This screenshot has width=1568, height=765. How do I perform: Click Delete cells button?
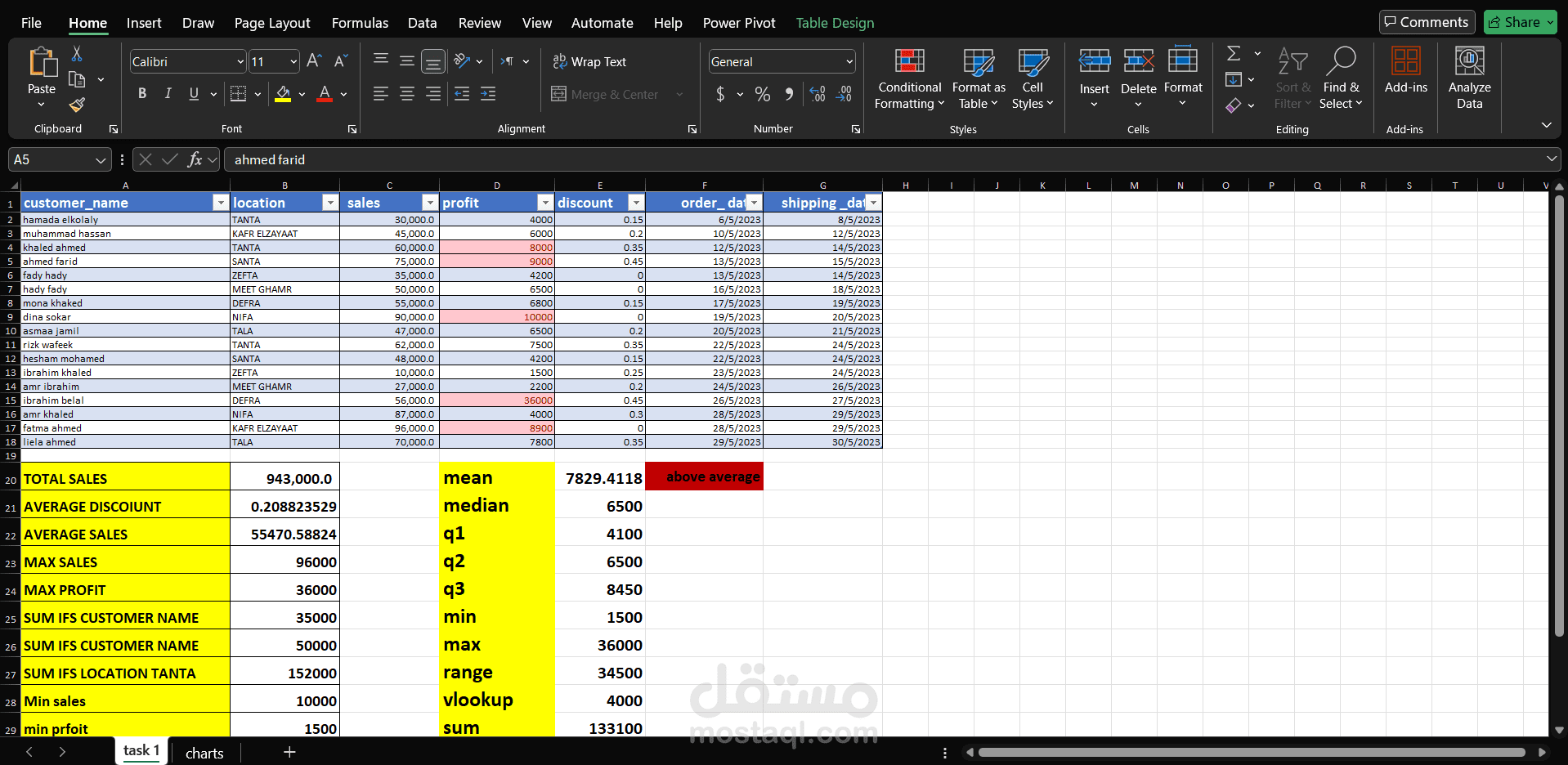click(x=1138, y=79)
